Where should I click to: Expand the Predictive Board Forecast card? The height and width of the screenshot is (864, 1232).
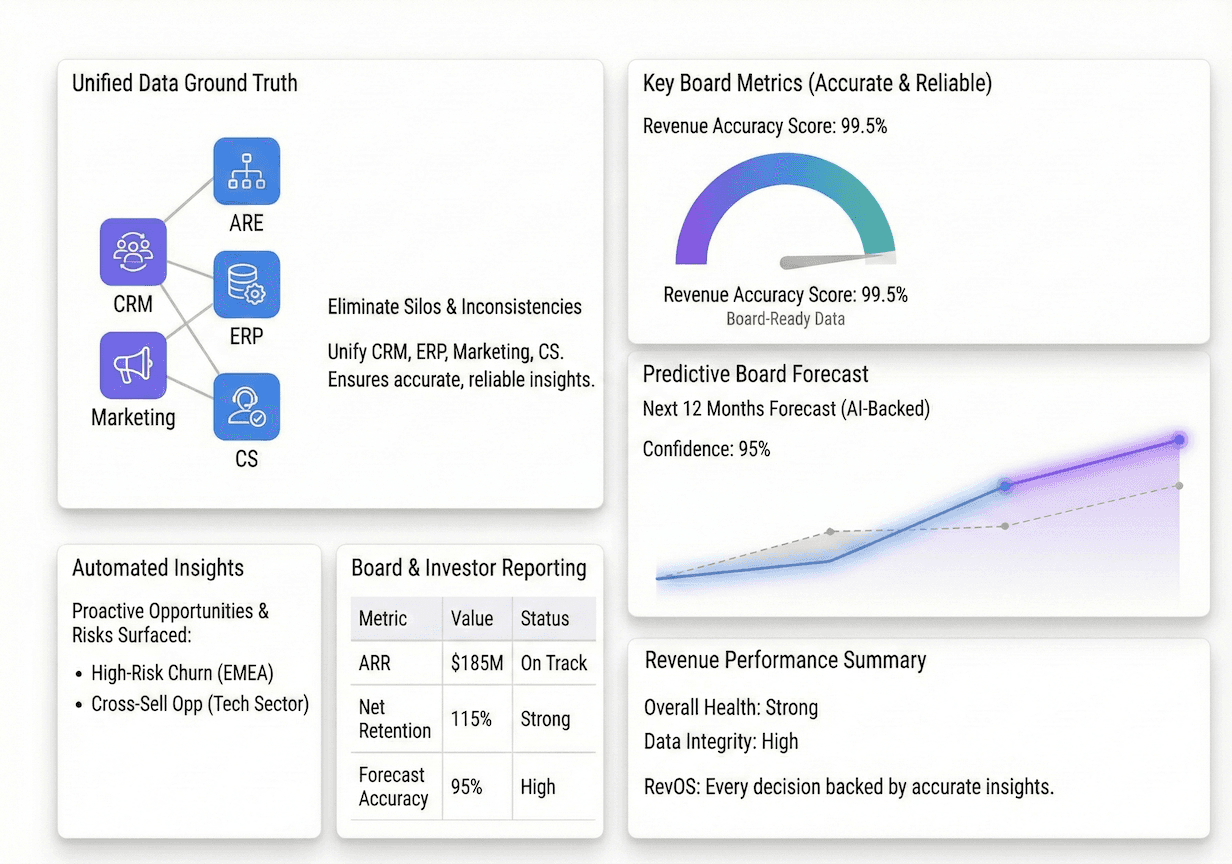(x=756, y=374)
